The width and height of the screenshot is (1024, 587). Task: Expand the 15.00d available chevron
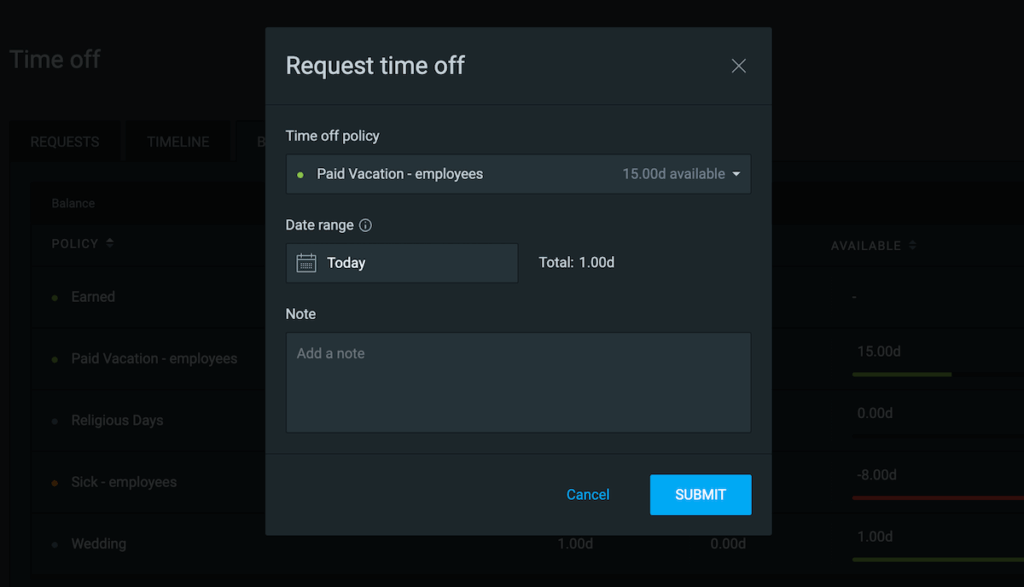pyautogui.click(x=737, y=173)
